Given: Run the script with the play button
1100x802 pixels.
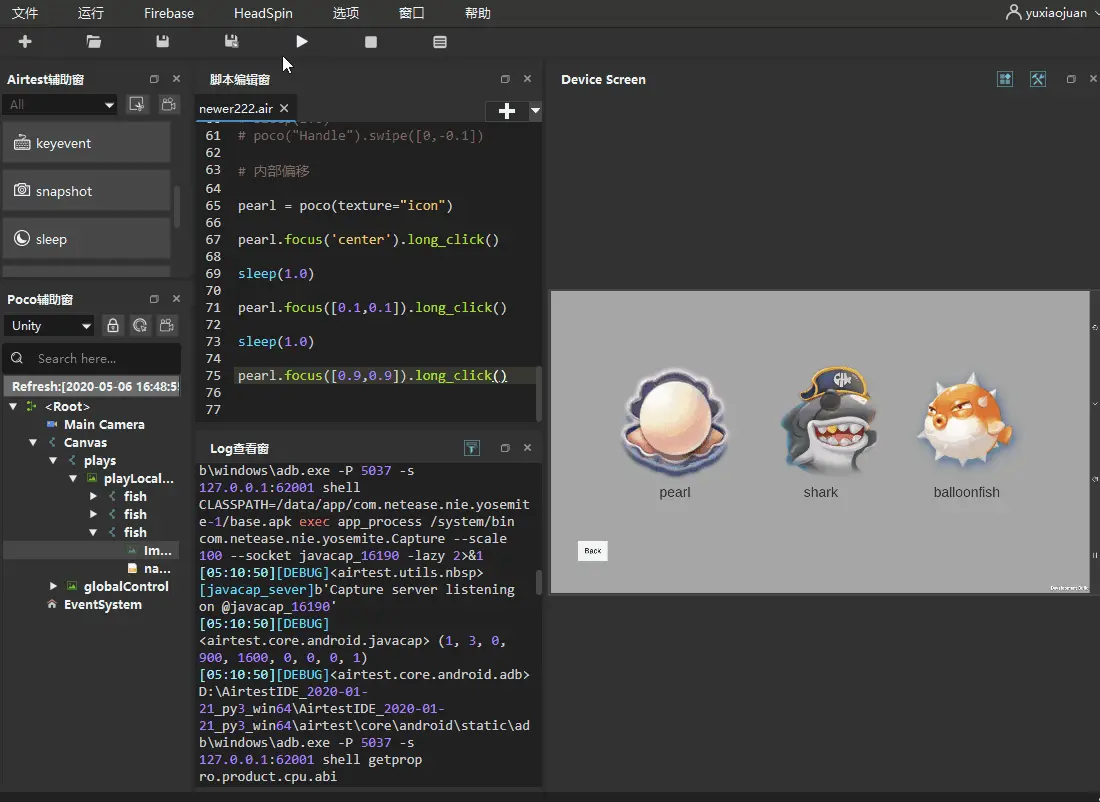Looking at the screenshot, I should tap(302, 42).
